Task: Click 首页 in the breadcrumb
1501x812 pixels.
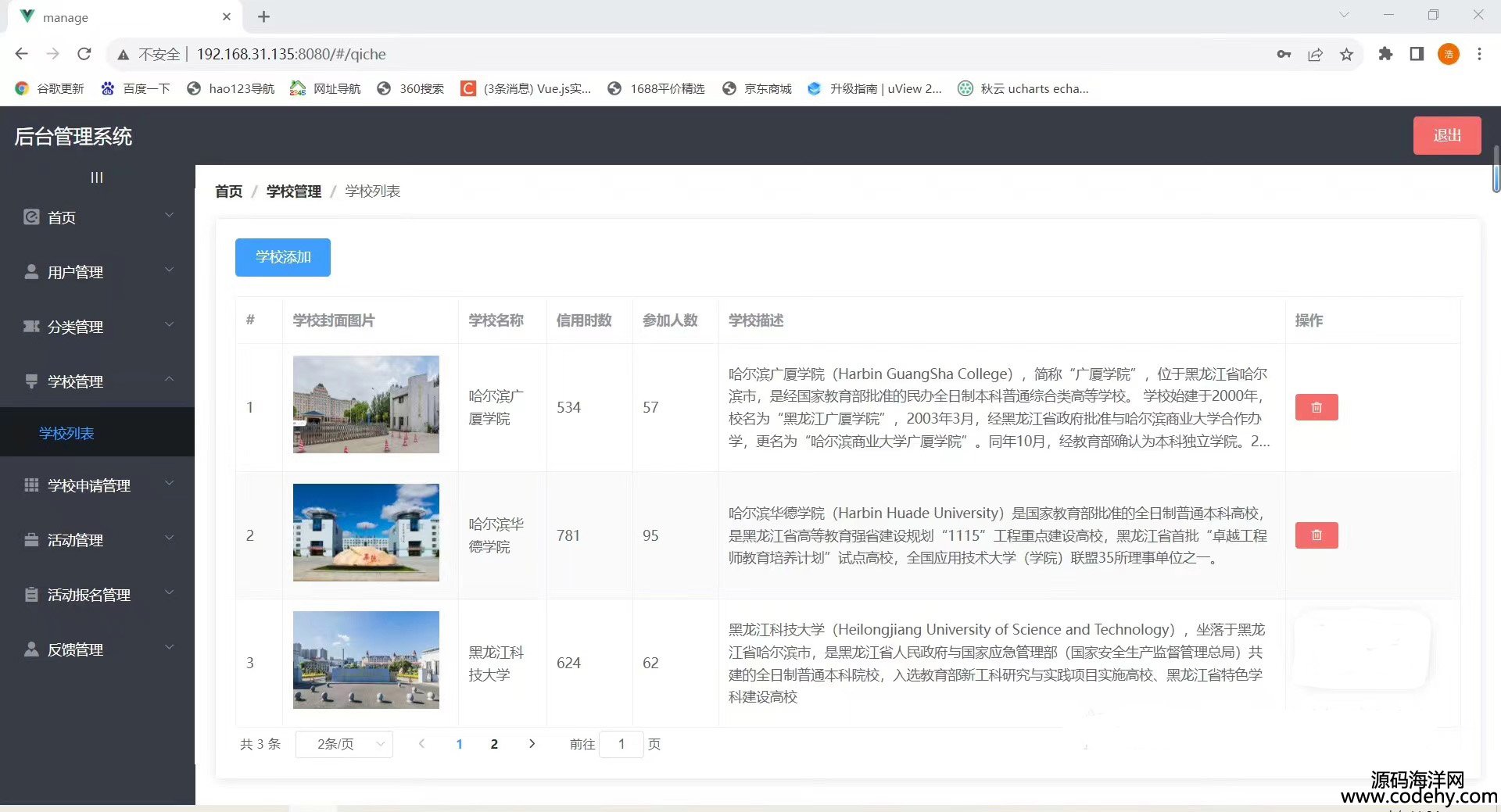Action: [x=228, y=191]
